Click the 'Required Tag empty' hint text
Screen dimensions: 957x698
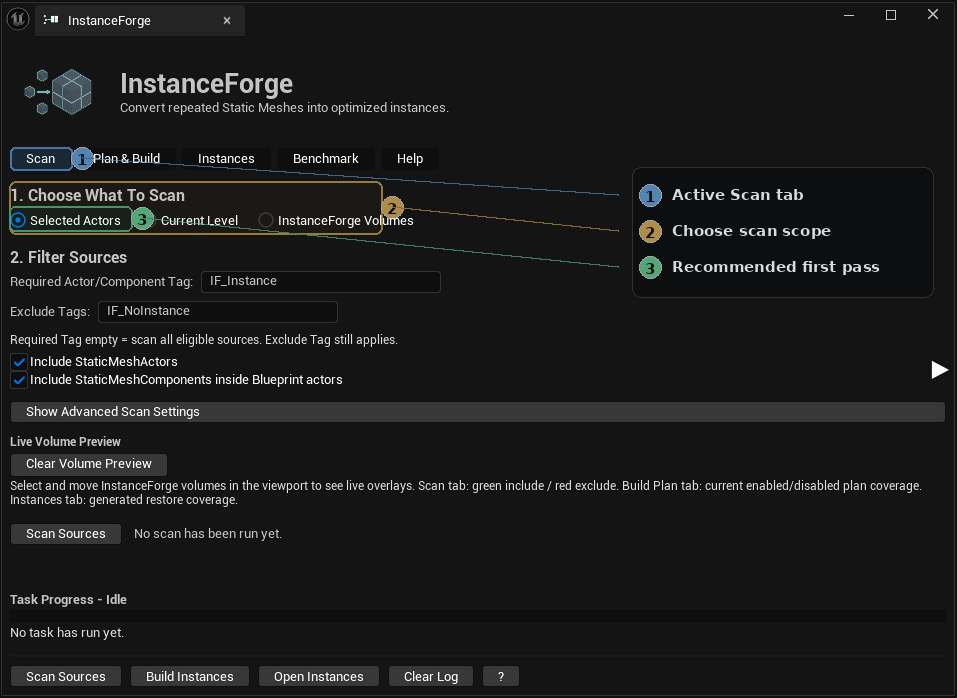[204, 340]
